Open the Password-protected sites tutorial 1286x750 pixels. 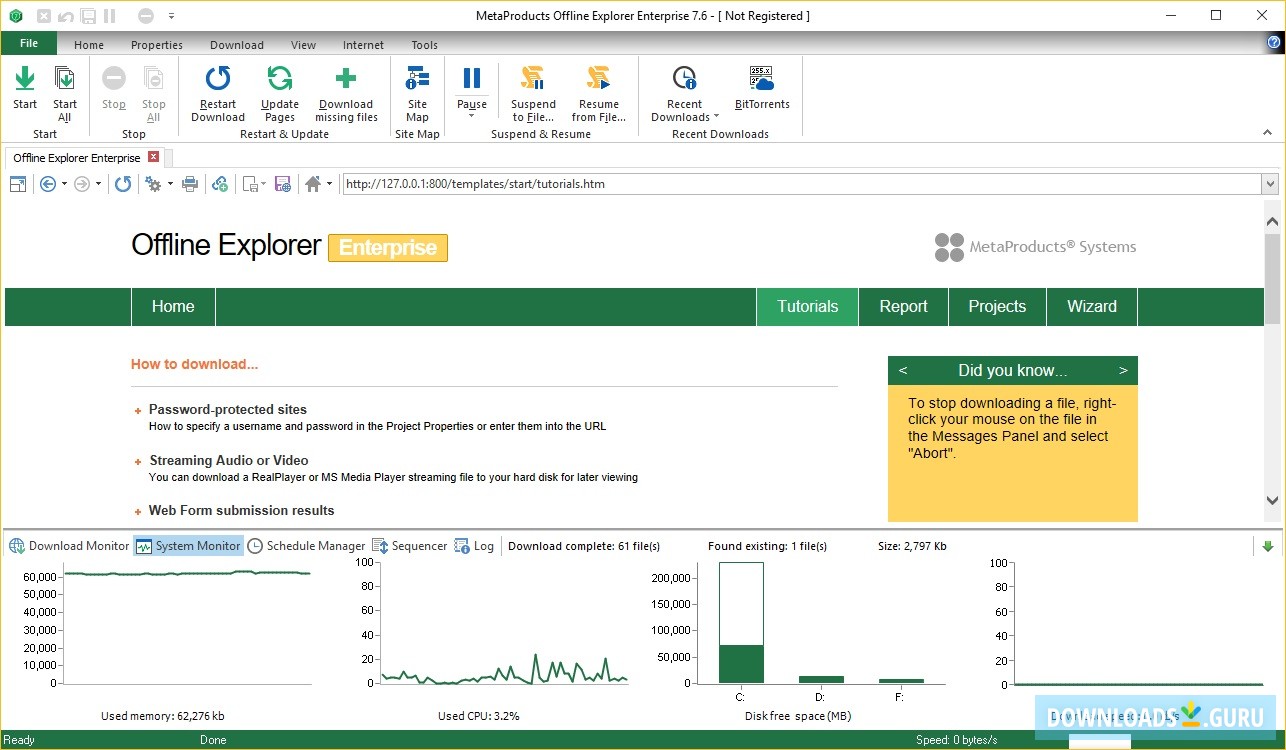pyautogui.click(x=228, y=409)
